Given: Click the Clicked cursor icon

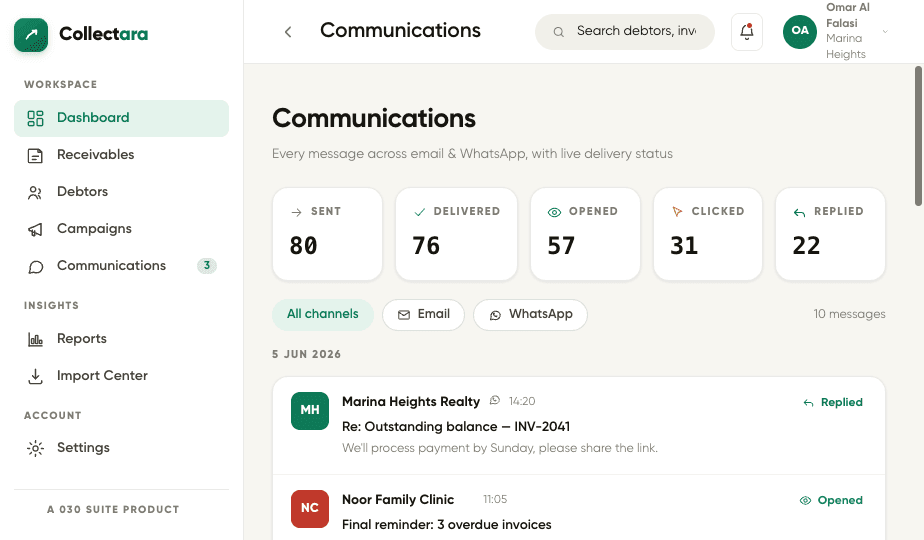Looking at the screenshot, I should [677, 212].
